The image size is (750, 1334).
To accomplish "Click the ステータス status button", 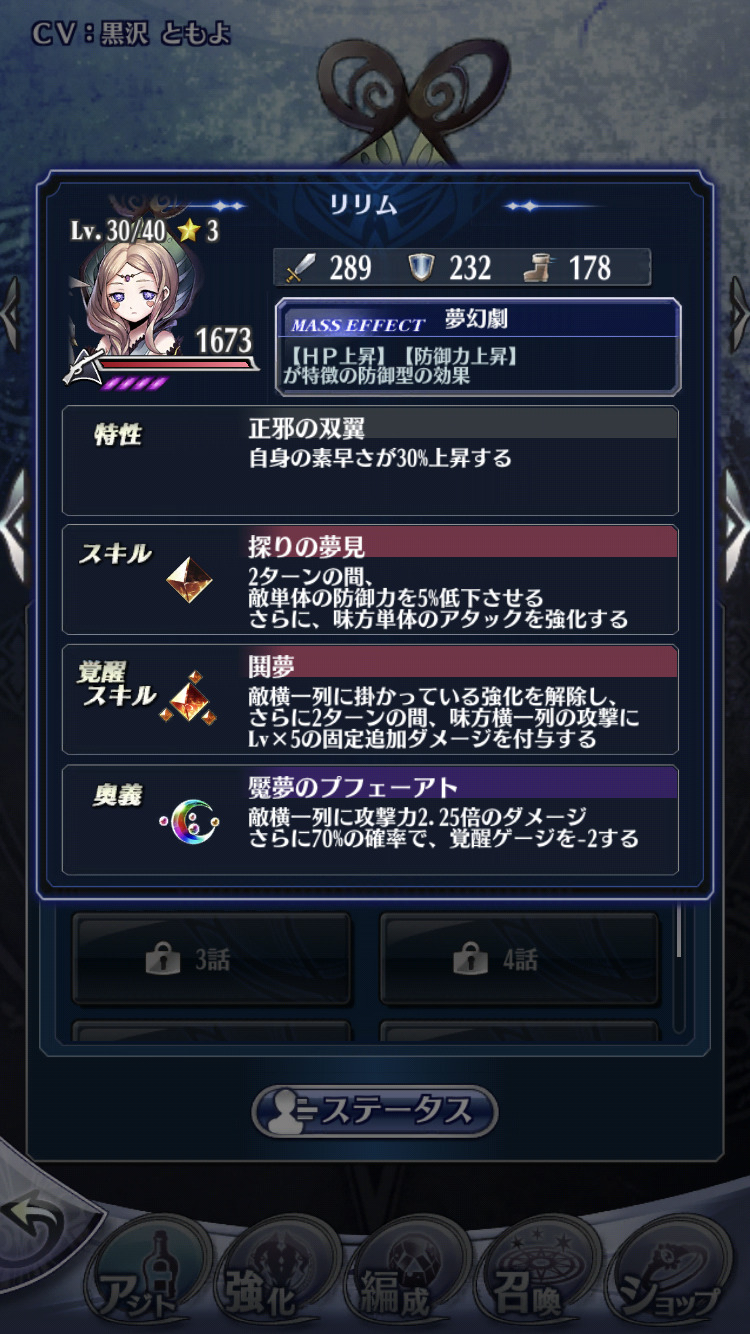I will (375, 1111).
